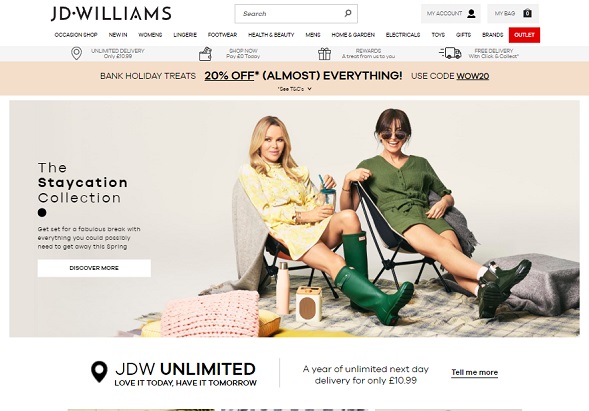589x411 pixels.
Task: Click the WOW20 code link
Action: (x=473, y=76)
